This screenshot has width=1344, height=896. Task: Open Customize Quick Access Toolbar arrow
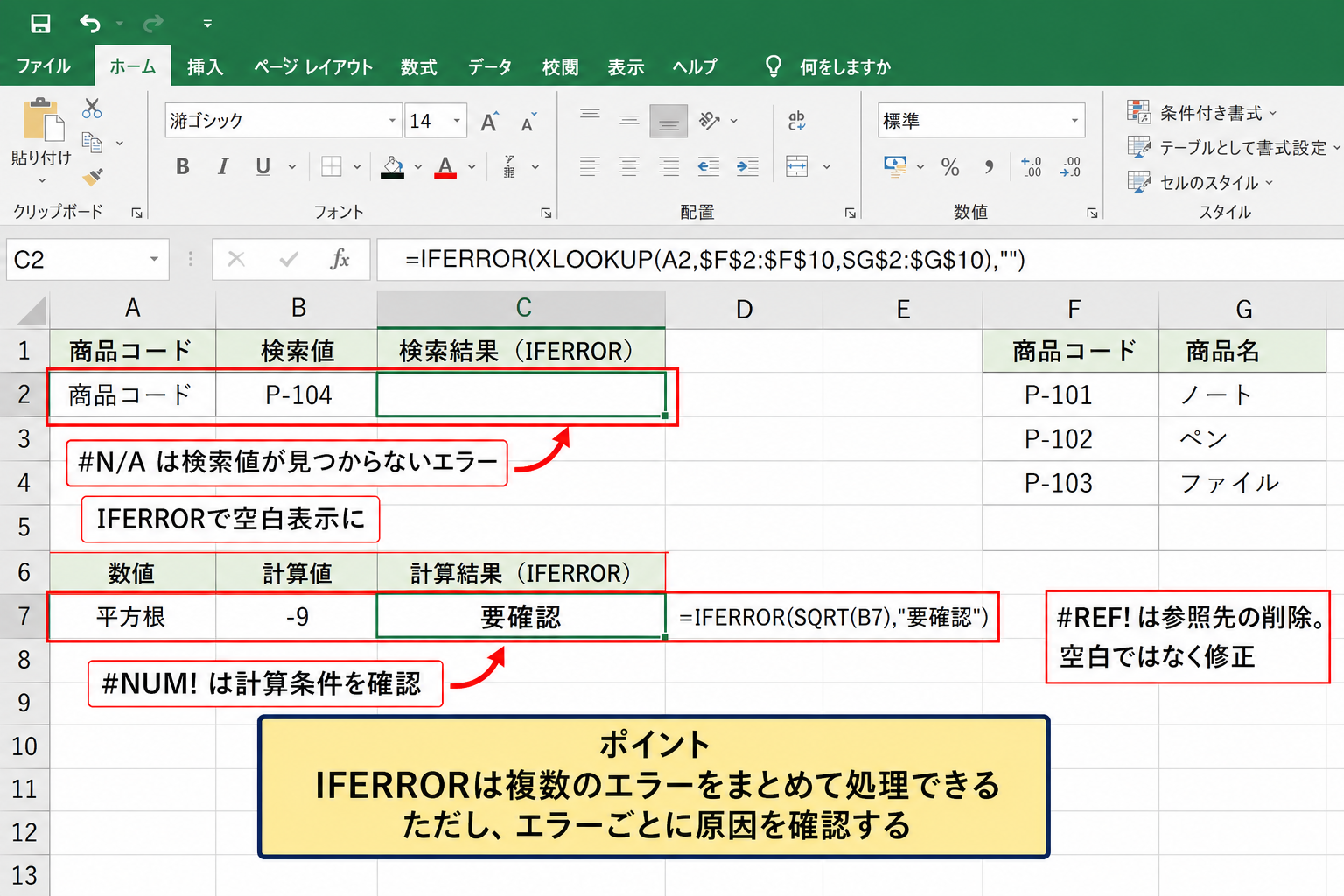point(207,24)
